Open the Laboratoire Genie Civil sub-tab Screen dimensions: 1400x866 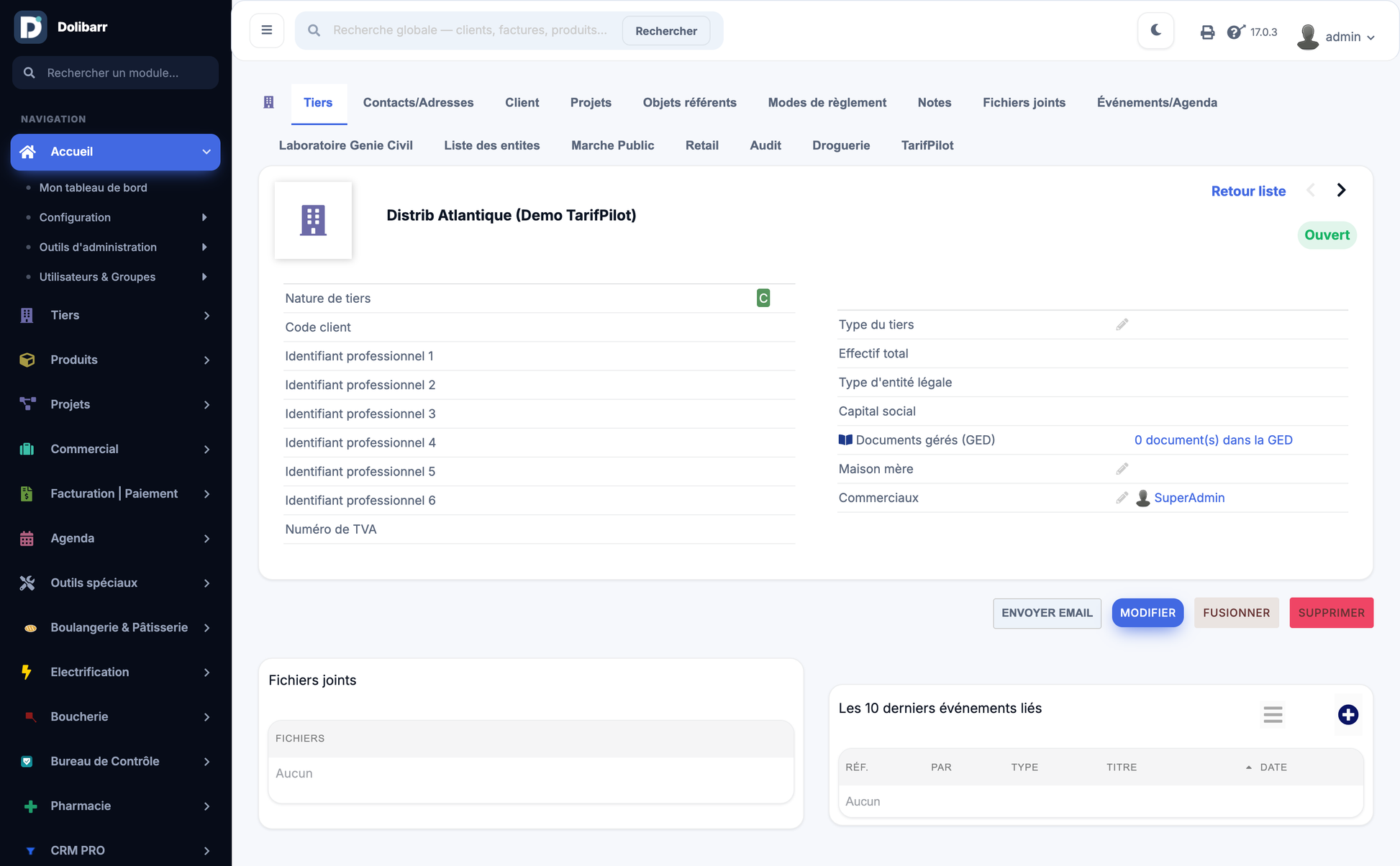click(345, 145)
